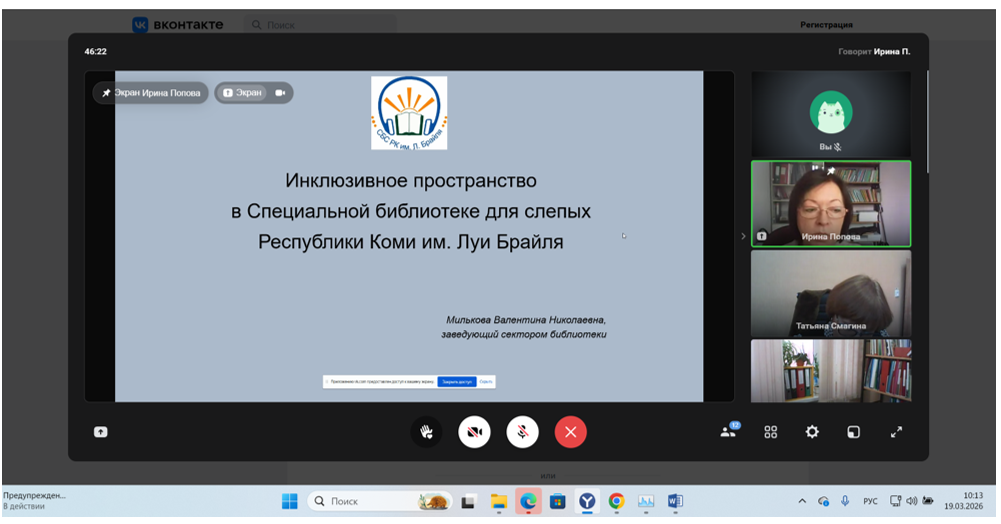Viewport: 1001px width, 524px height.
Task: Minimize call to picture-in-picture window
Action: (854, 432)
